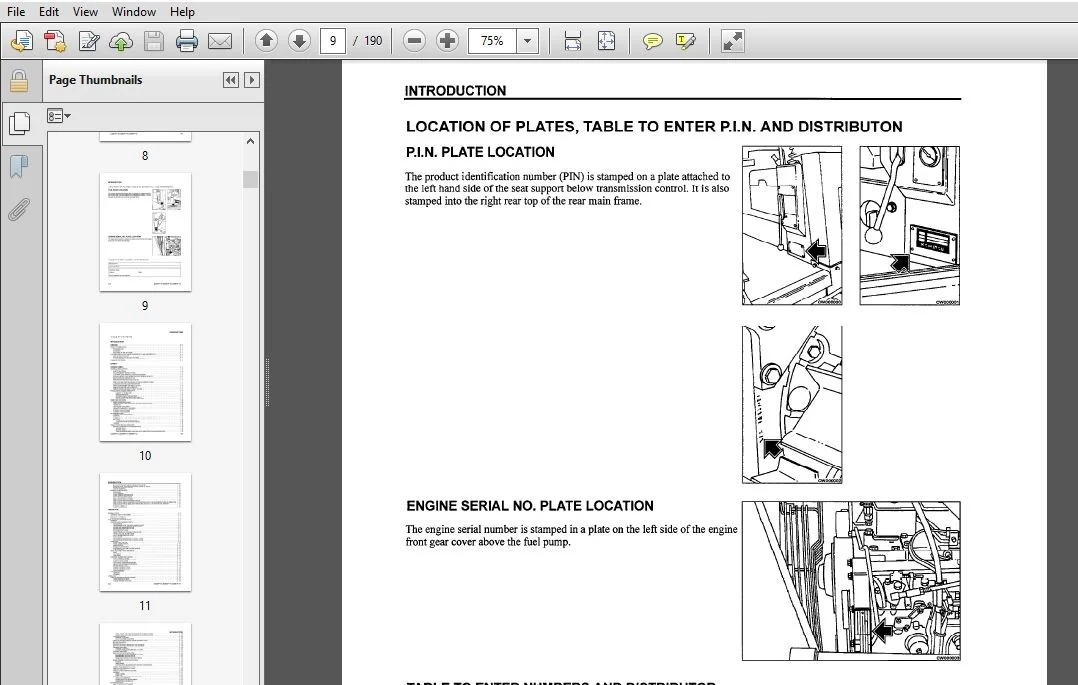Click the thumbnails panel scrollbar handle
Viewport: 1078px width, 685px height.
pyautogui.click(x=250, y=179)
